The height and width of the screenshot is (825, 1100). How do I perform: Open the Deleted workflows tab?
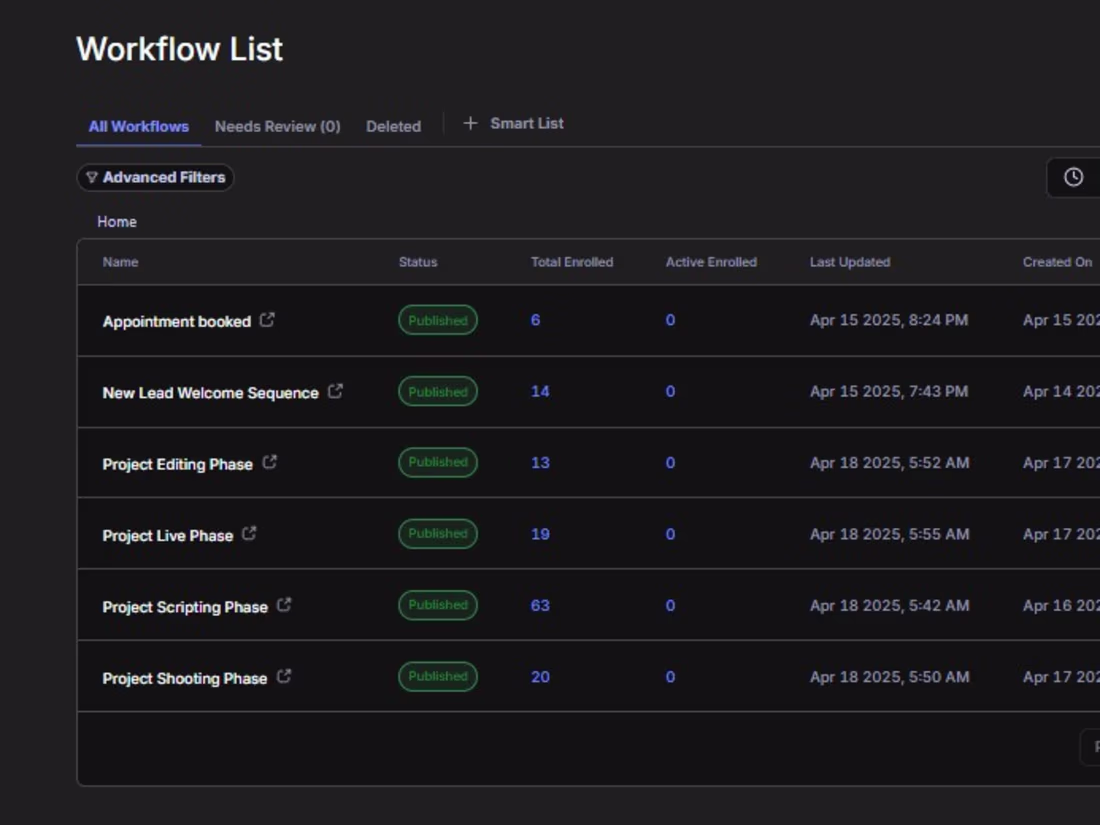pyautogui.click(x=393, y=127)
